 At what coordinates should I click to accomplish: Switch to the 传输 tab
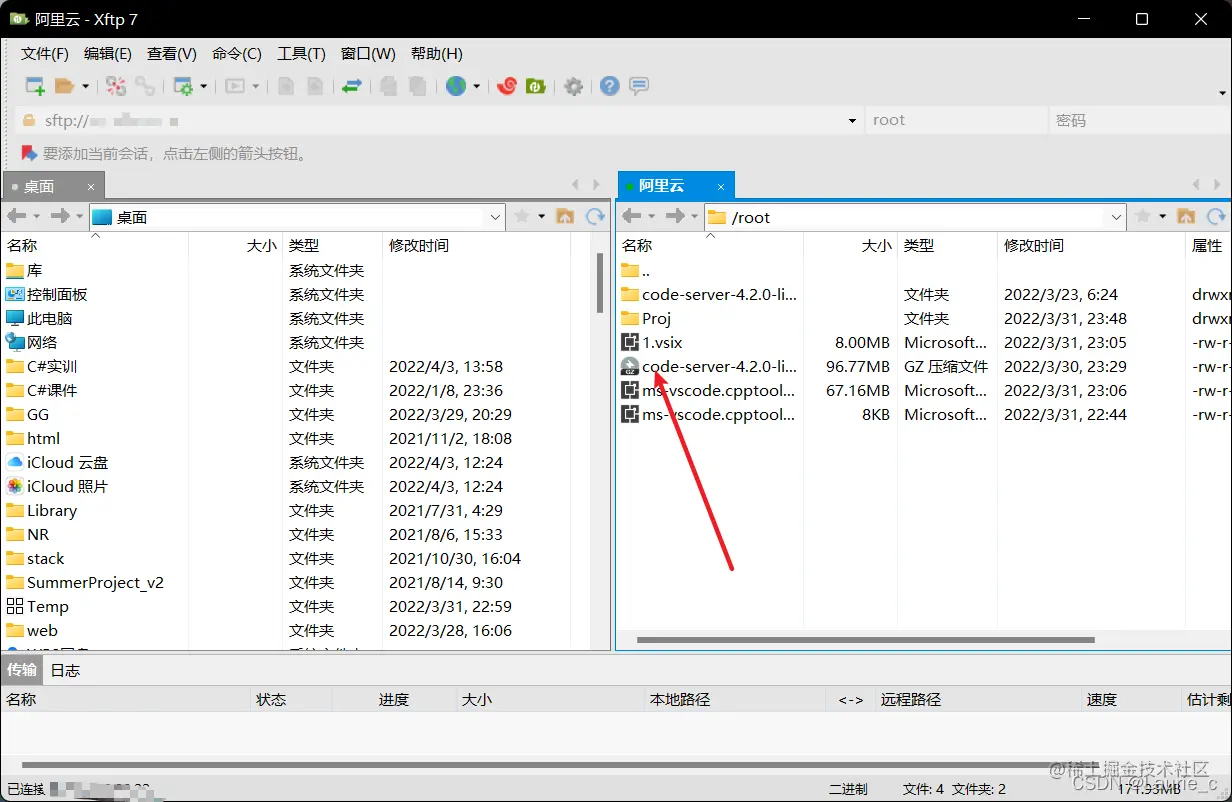pos(22,670)
